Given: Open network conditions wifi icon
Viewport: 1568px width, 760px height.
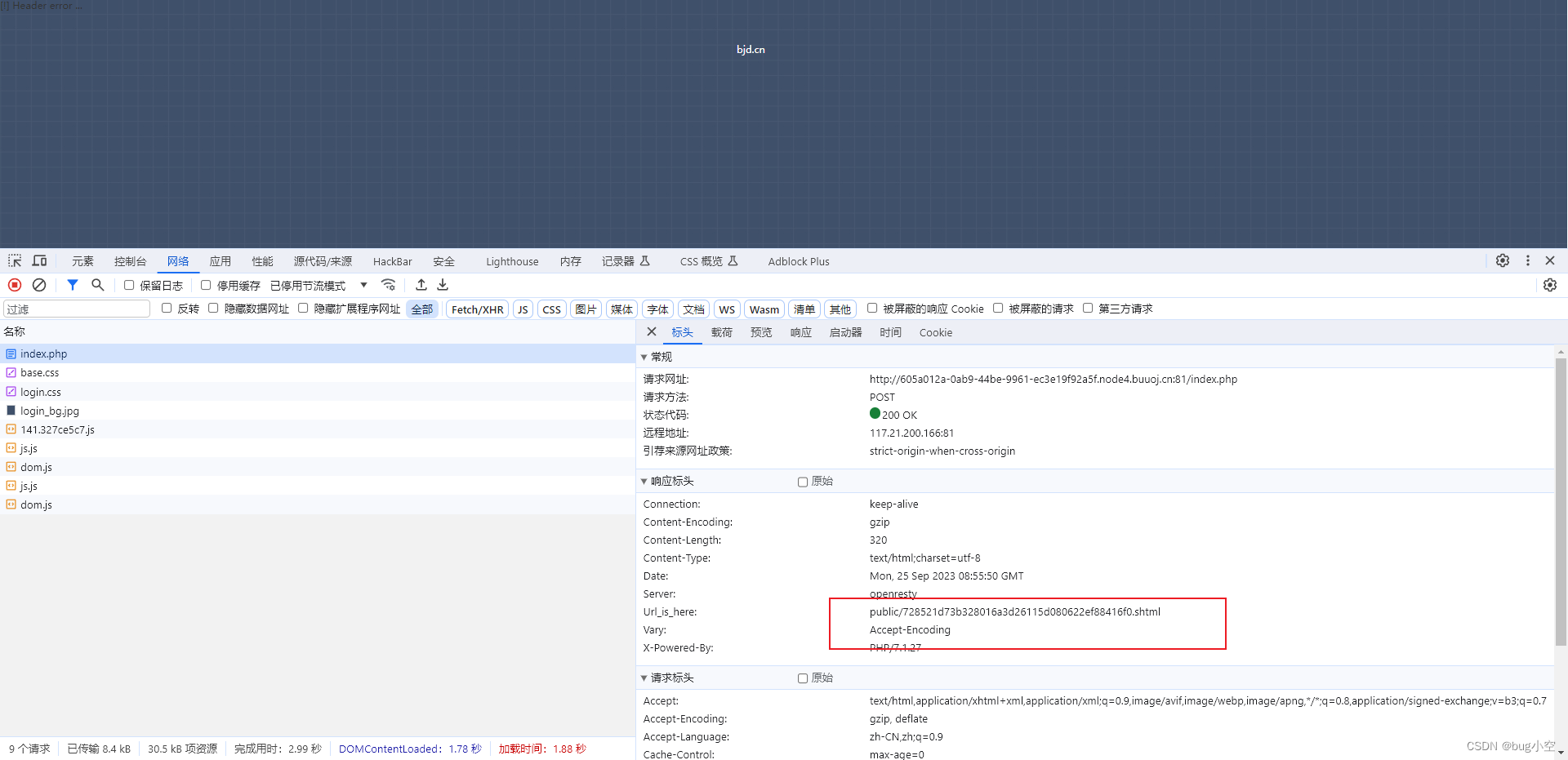Looking at the screenshot, I should (389, 285).
